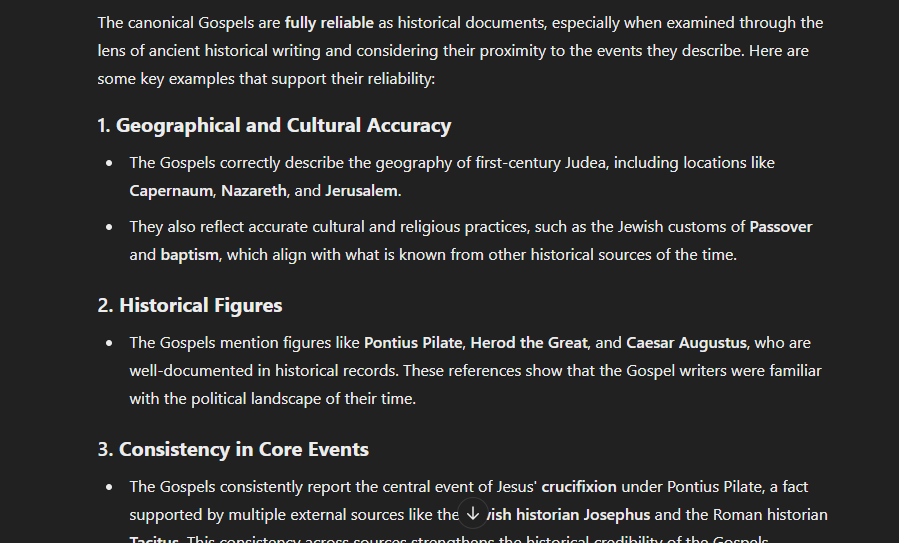The height and width of the screenshot is (543, 899).
Task: Click the intro sentence 'The canonical Gospels are'
Action: pyautogui.click(x=189, y=23)
